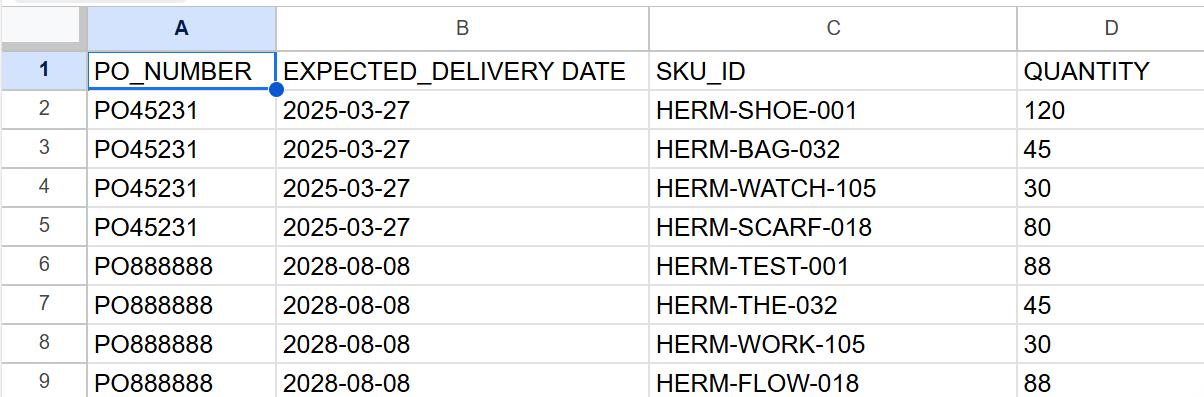Select row 5 header
Screen dimensions: 1204x397
43,227
